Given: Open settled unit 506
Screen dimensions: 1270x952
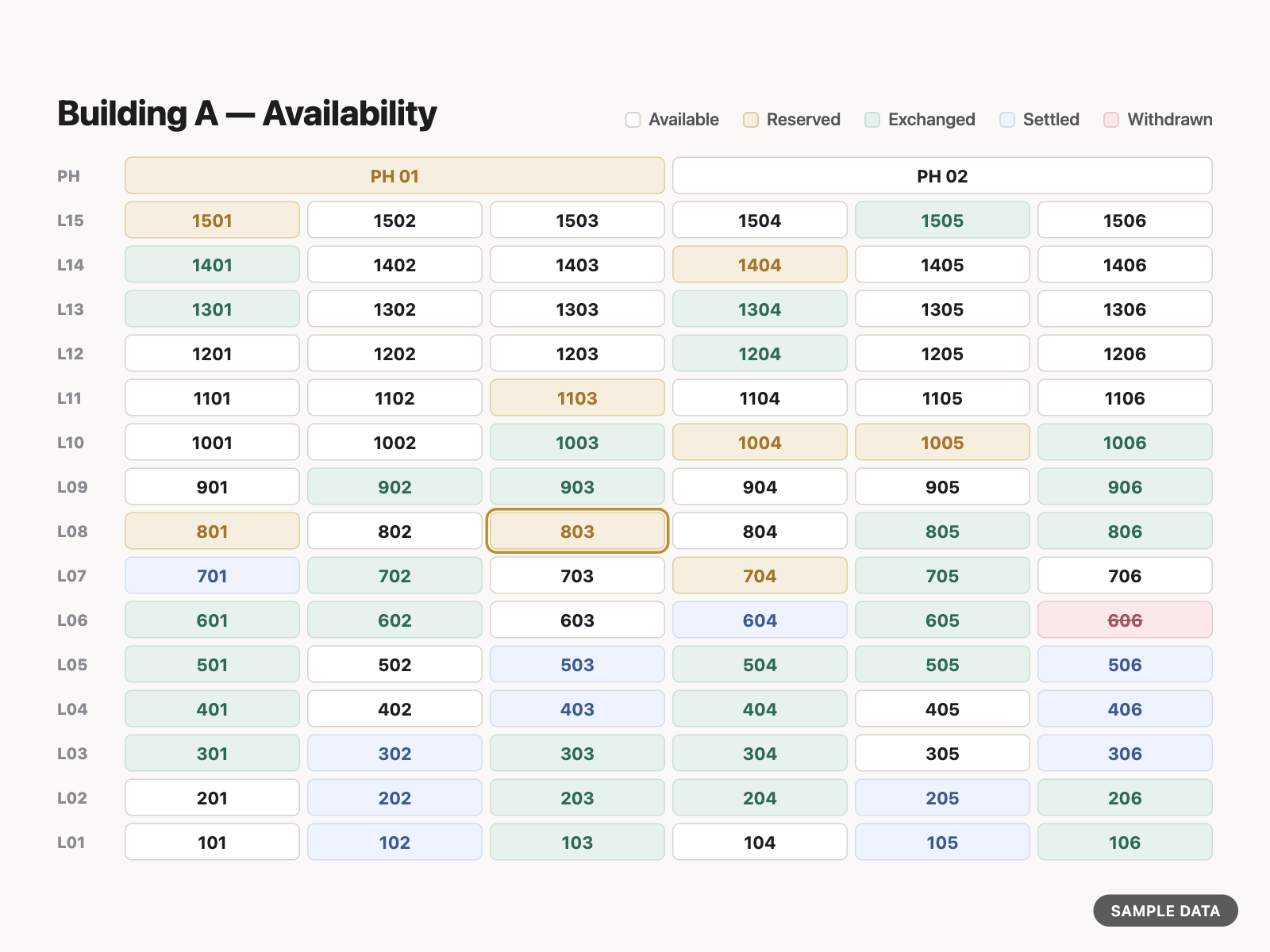Looking at the screenshot, I should coord(1125,664).
